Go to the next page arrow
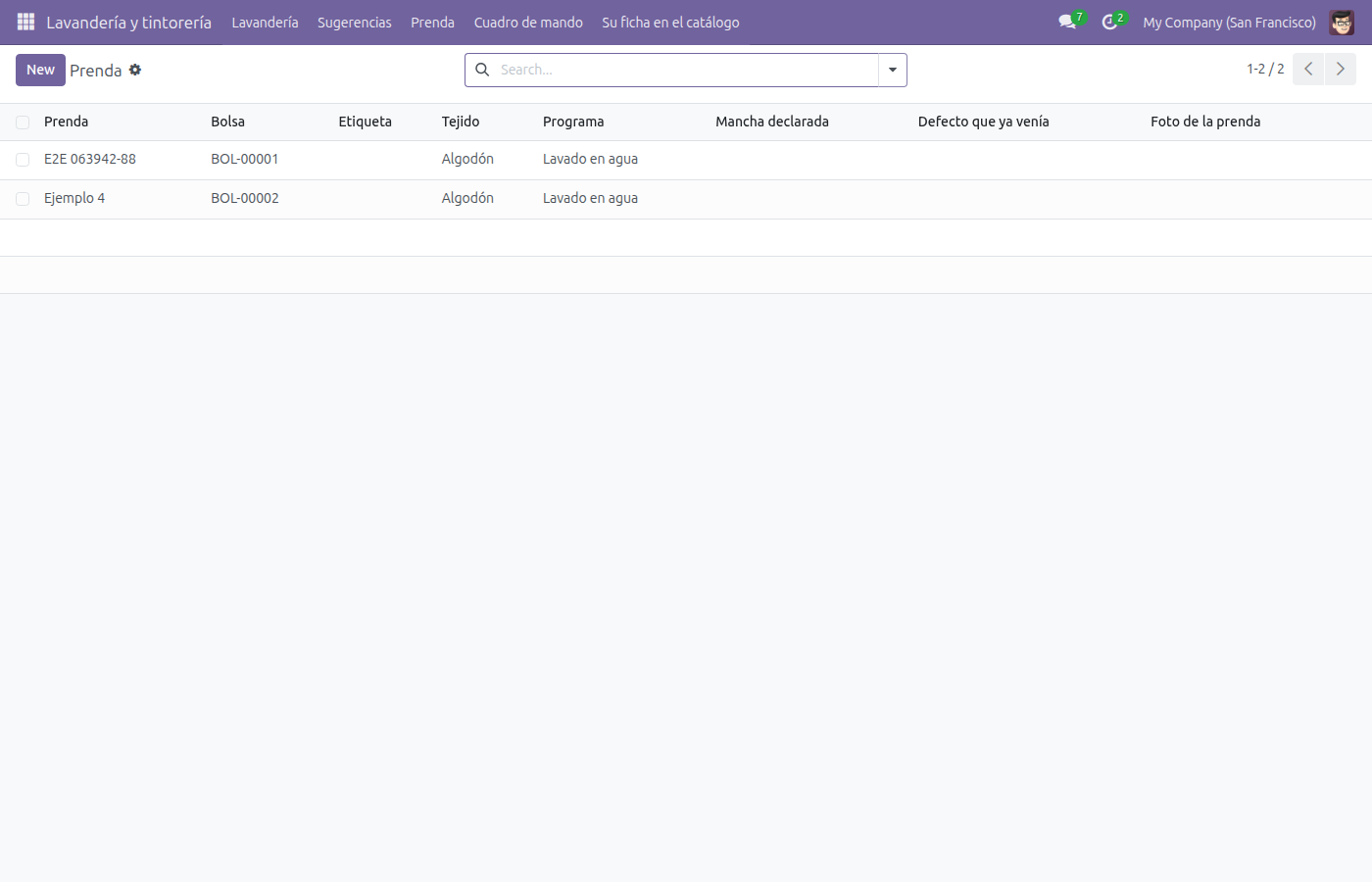Viewport: 1372px width, 882px height. 1341,69
